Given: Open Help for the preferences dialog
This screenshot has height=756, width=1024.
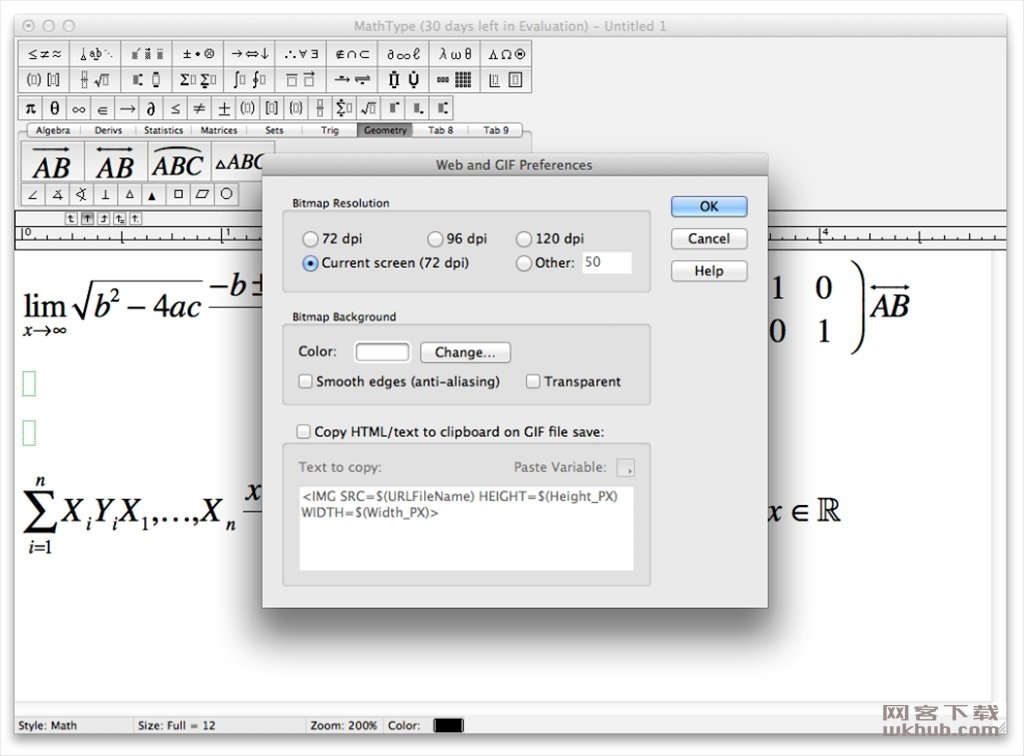Looking at the screenshot, I should [x=709, y=271].
